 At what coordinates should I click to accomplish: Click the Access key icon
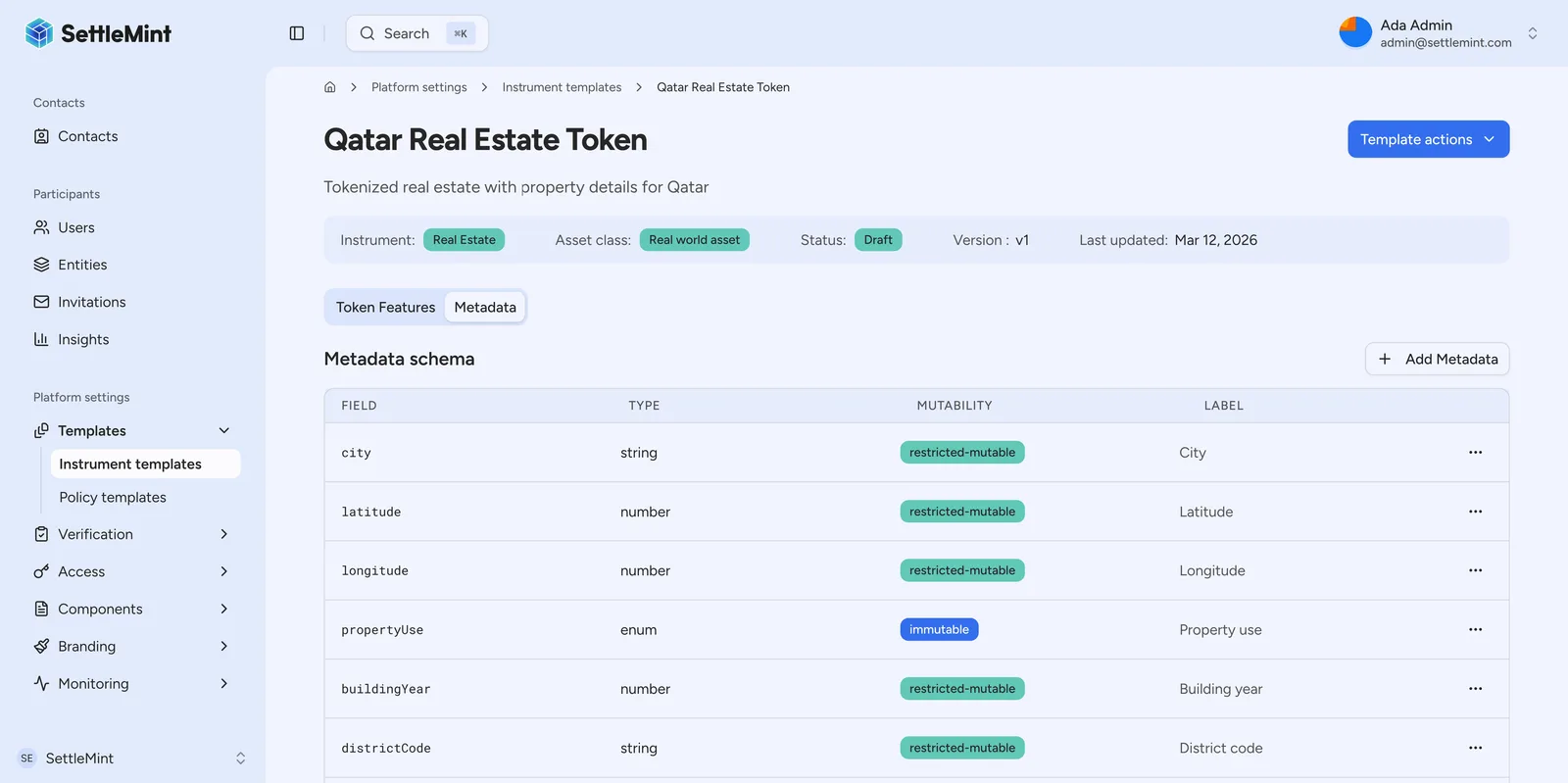[x=41, y=571]
